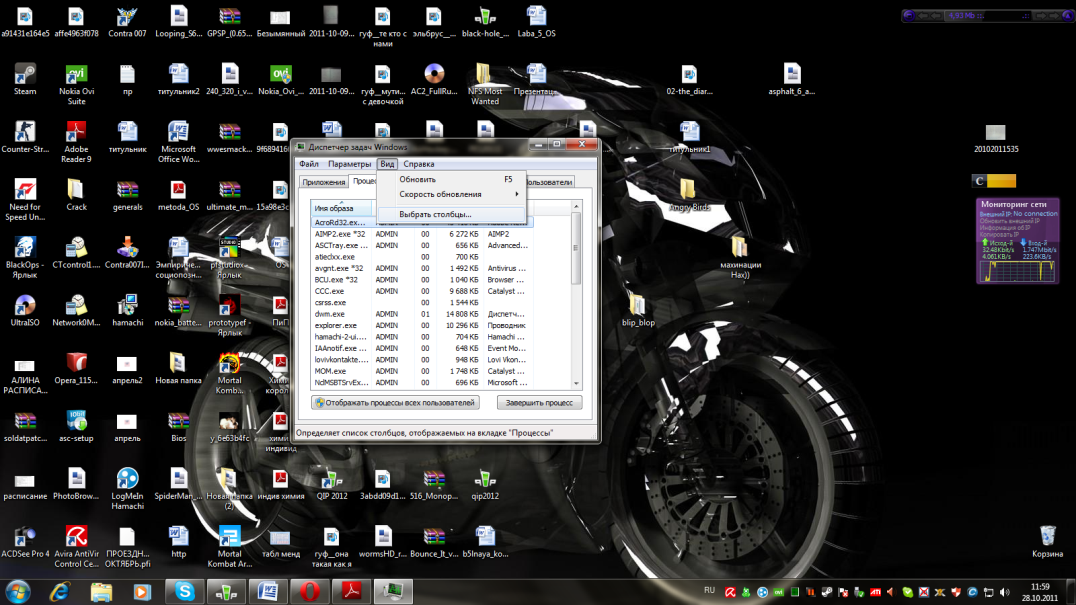Image resolution: width=1076 pixels, height=605 pixels.
Task: Open AC2_FullRu disc image icon
Action: 434,79
